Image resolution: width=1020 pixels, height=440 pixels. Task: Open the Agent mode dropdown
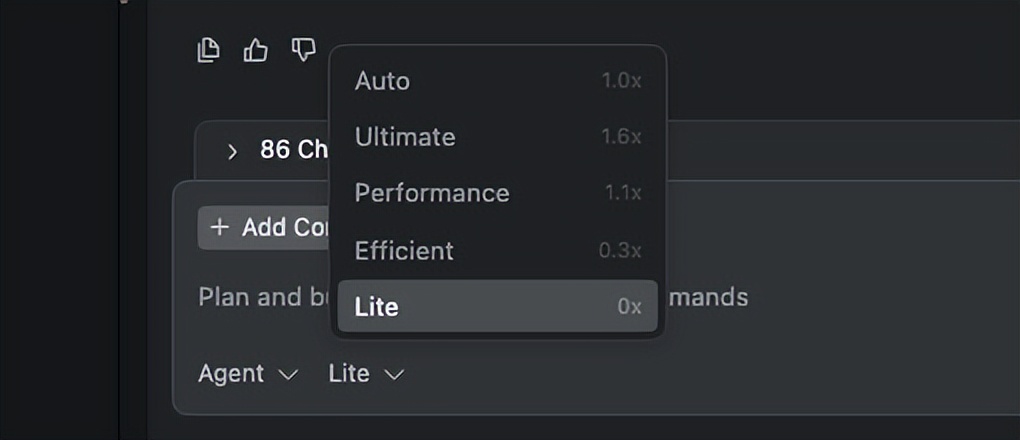click(x=247, y=374)
